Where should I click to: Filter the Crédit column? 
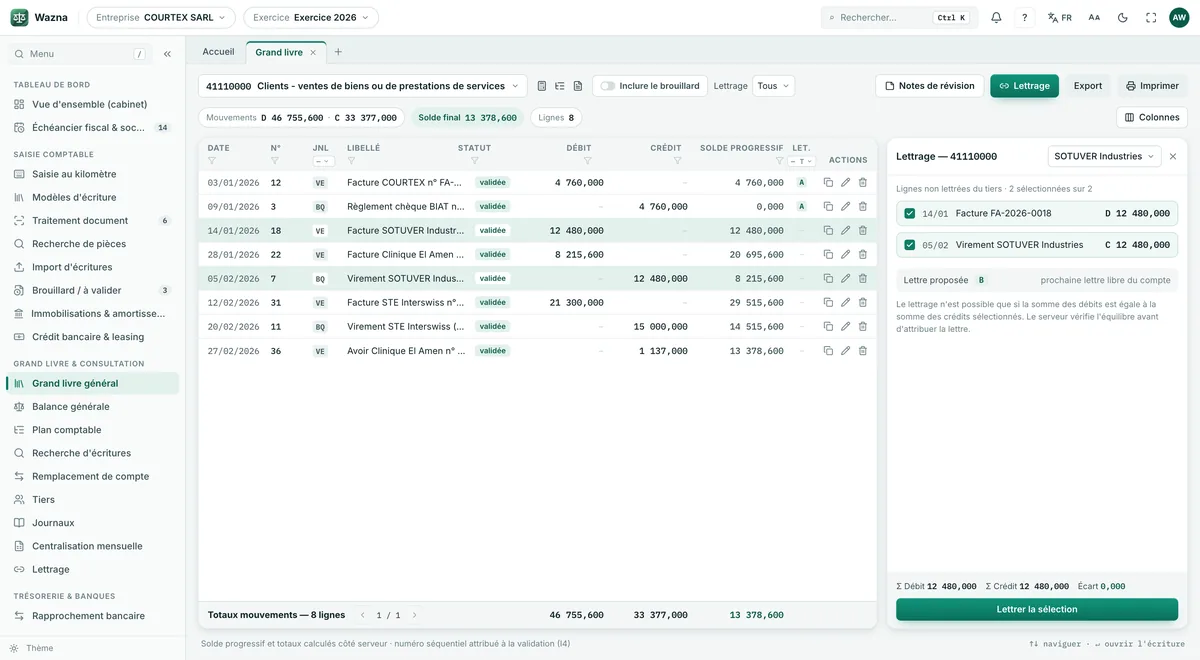[677, 160]
